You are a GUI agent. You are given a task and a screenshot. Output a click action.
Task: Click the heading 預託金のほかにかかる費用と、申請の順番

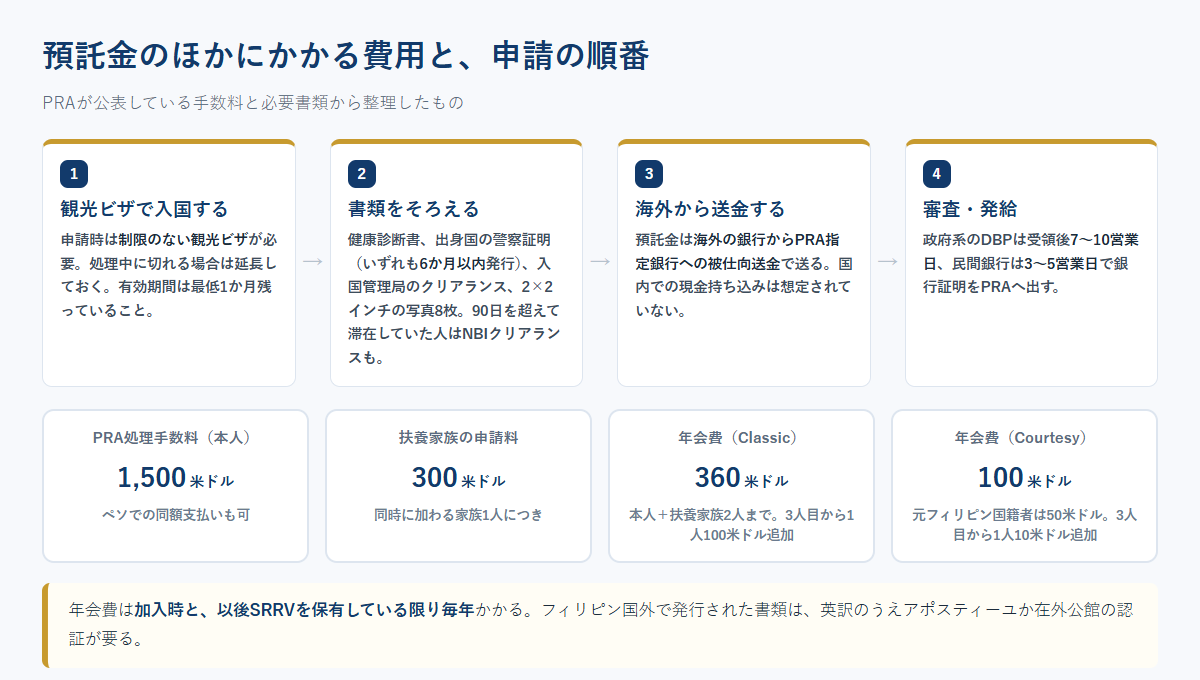pos(346,57)
